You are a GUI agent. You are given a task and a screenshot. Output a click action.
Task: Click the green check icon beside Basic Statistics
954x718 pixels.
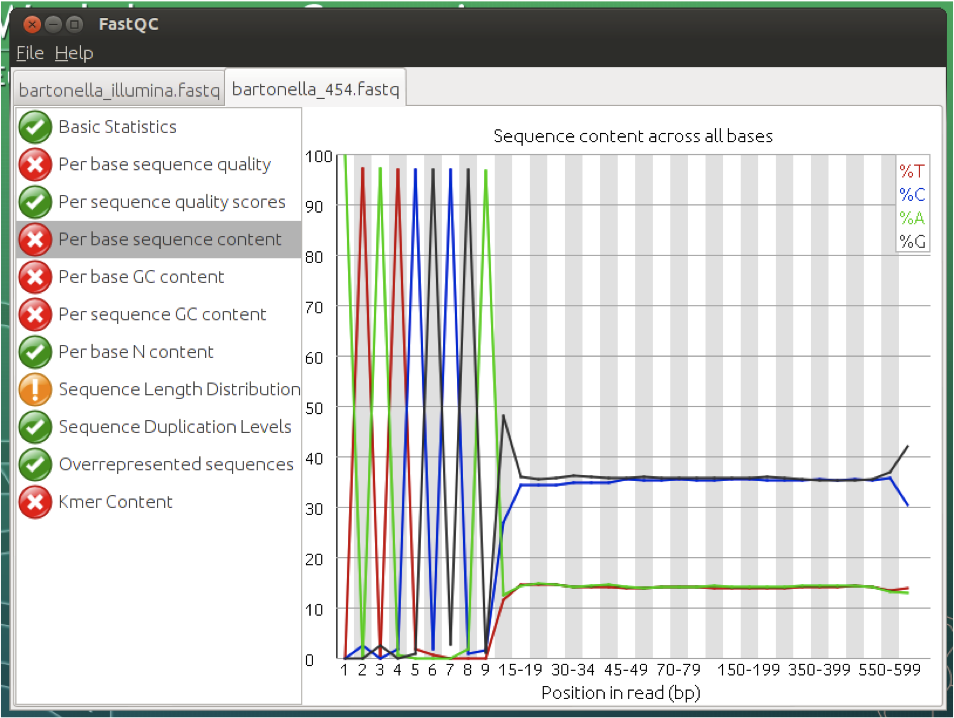[35, 127]
